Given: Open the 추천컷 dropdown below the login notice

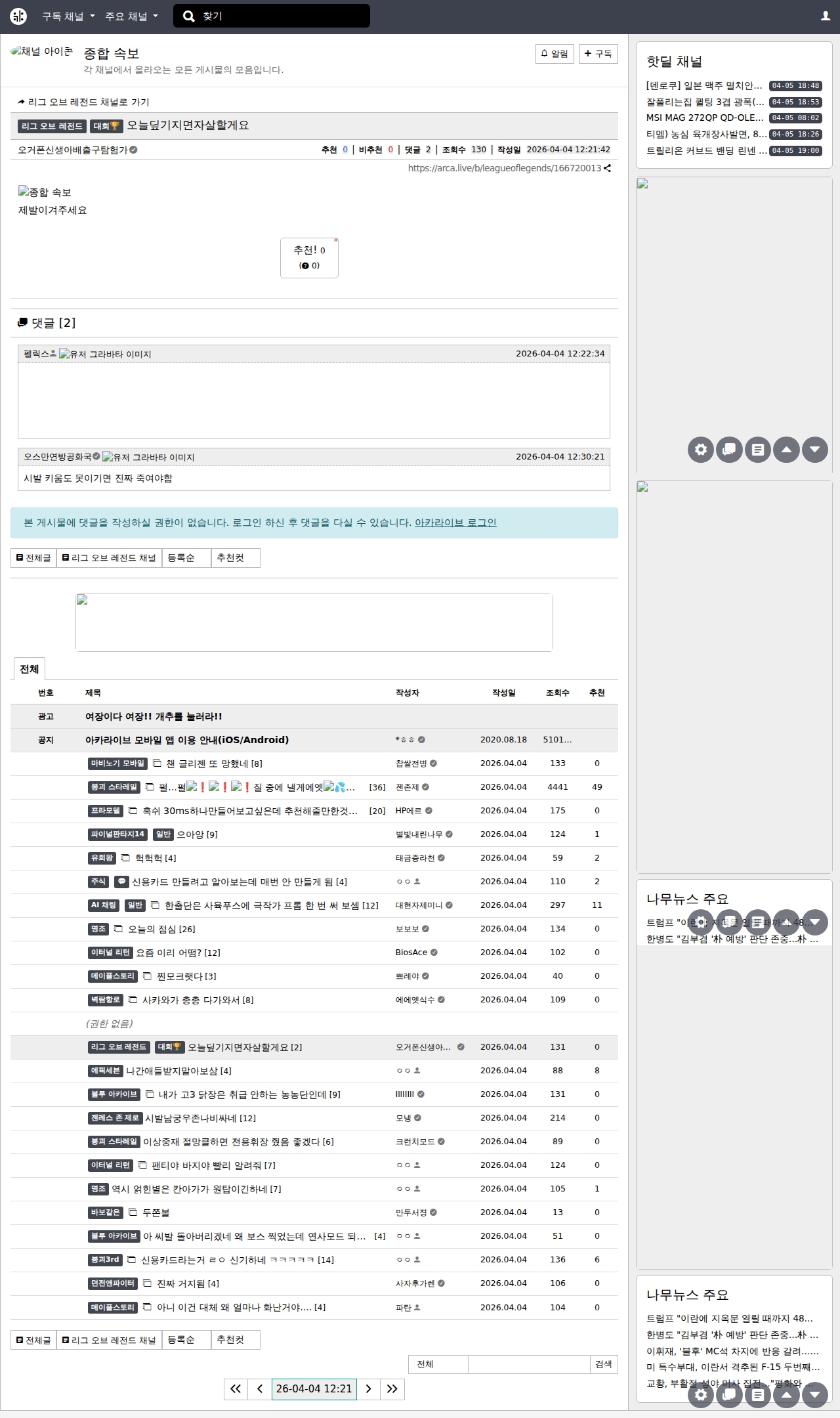Looking at the screenshot, I should coord(236,558).
